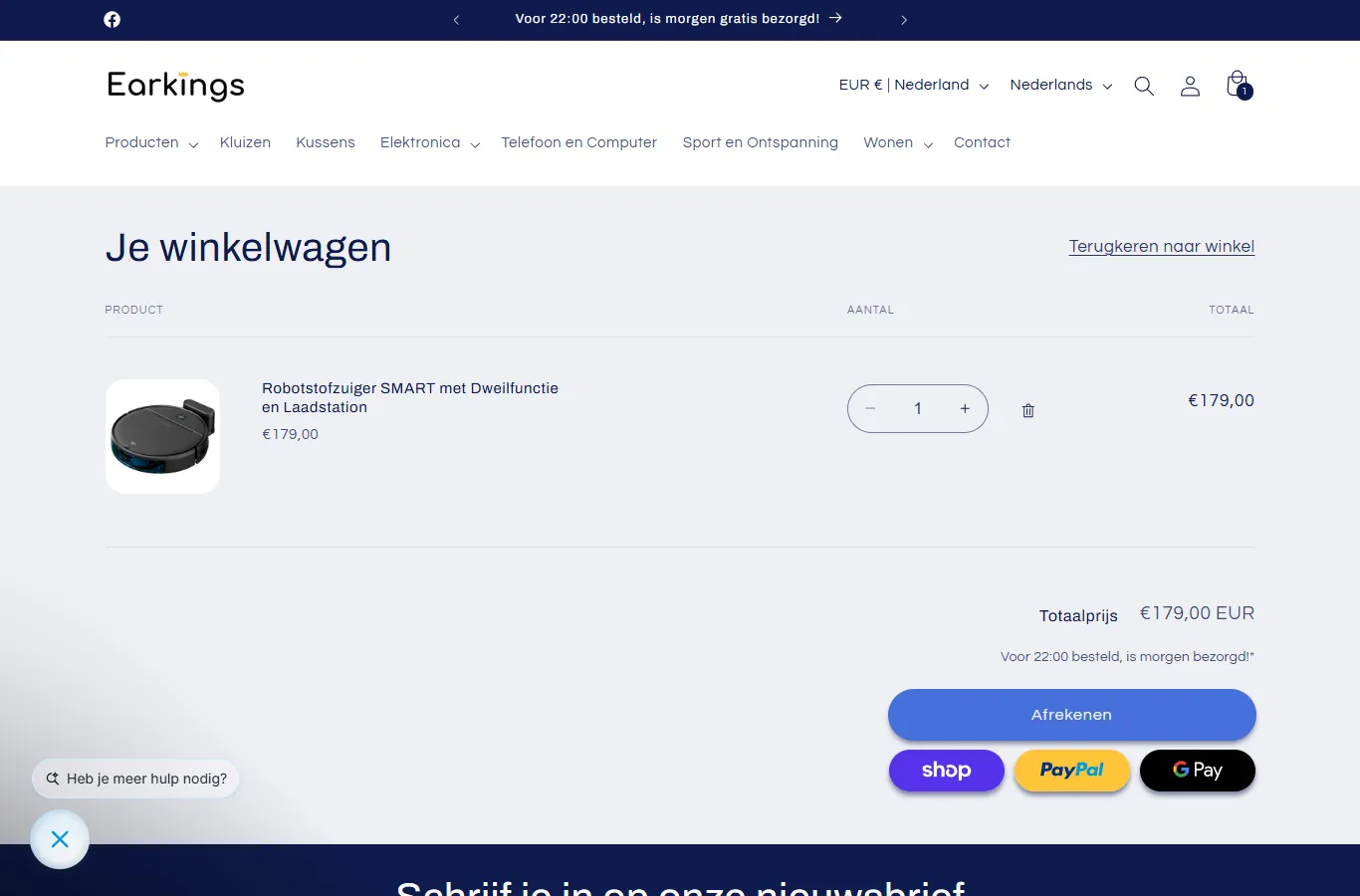1360x896 pixels.
Task: Click the quantity input field
Action: (918, 409)
